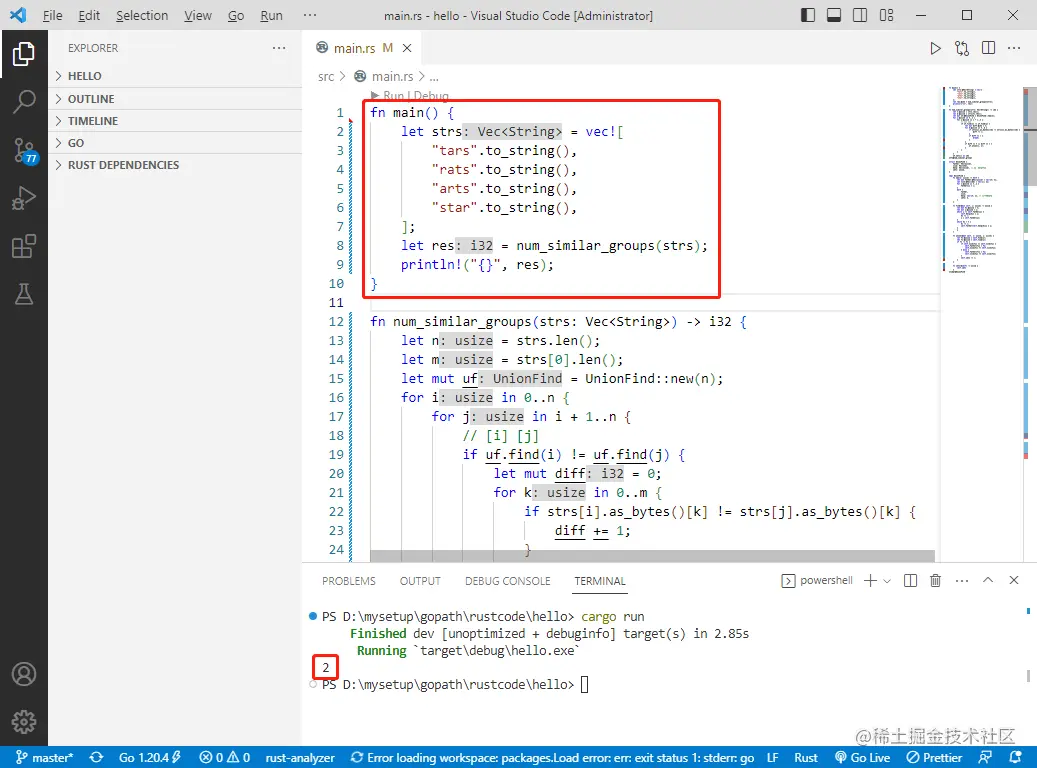Open terminal launch profile dropdown arrow
1037x768 pixels.
(x=888, y=581)
